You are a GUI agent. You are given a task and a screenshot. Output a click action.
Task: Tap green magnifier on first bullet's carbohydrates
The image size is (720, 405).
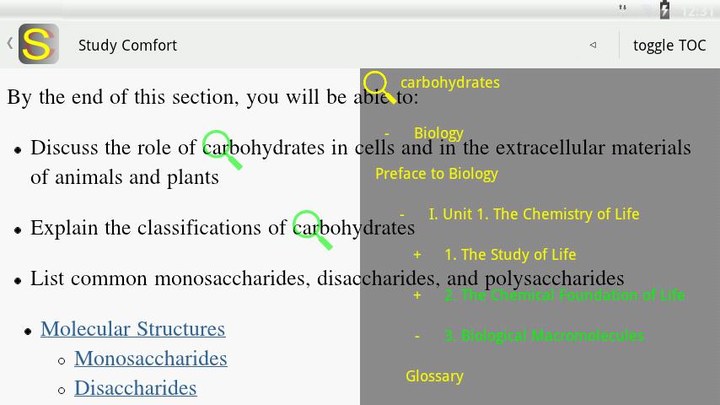(x=222, y=149)
